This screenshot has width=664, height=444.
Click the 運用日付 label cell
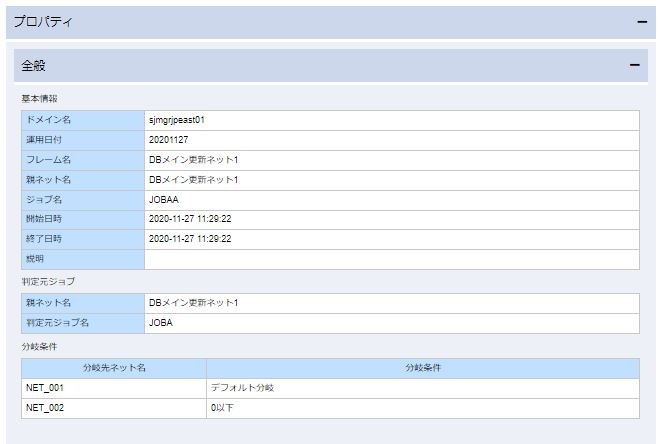coord(83,140)
